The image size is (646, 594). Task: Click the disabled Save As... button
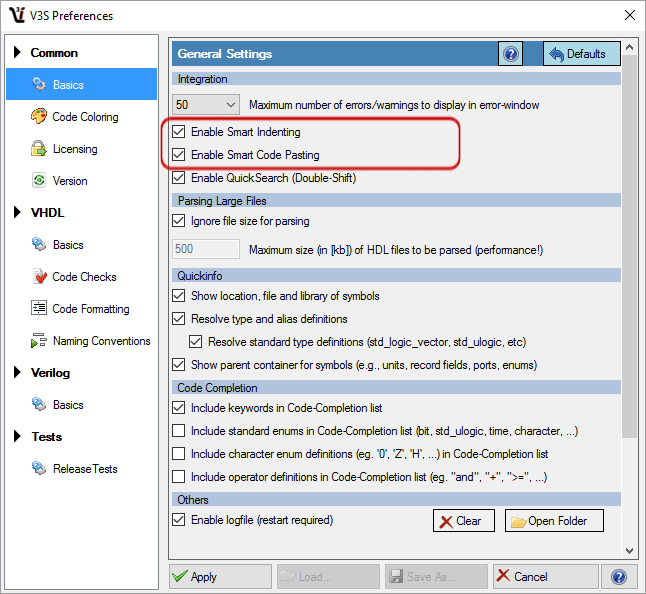(436, 576)
